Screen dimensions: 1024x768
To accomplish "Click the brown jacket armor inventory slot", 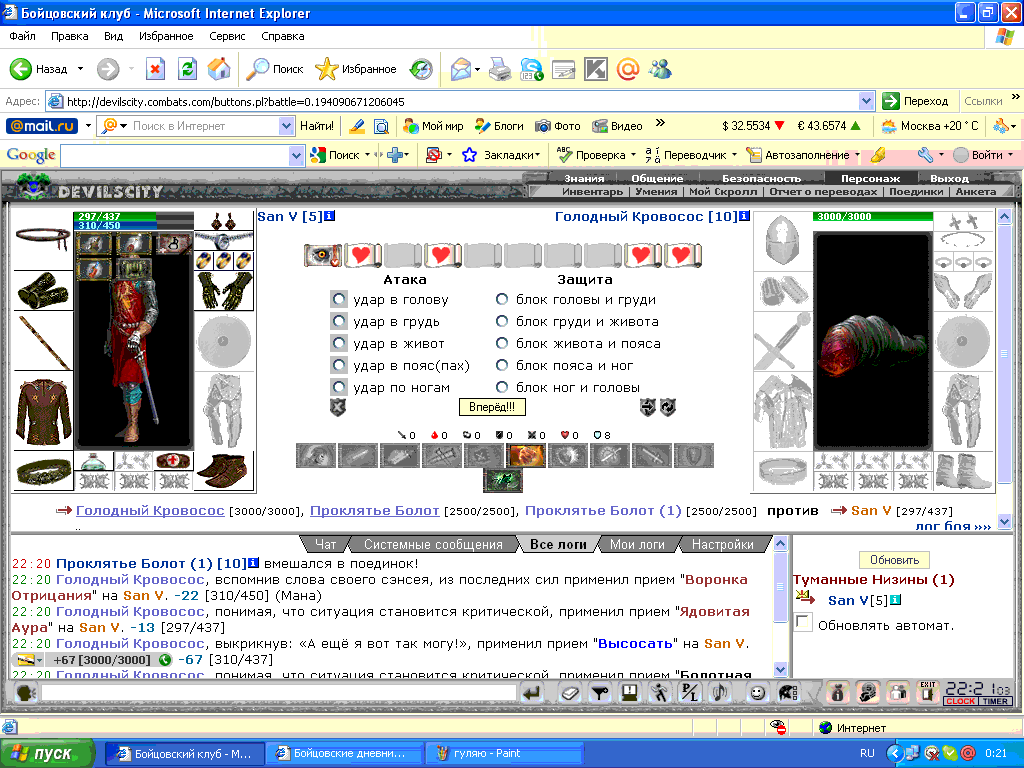I will click(44, 412).
